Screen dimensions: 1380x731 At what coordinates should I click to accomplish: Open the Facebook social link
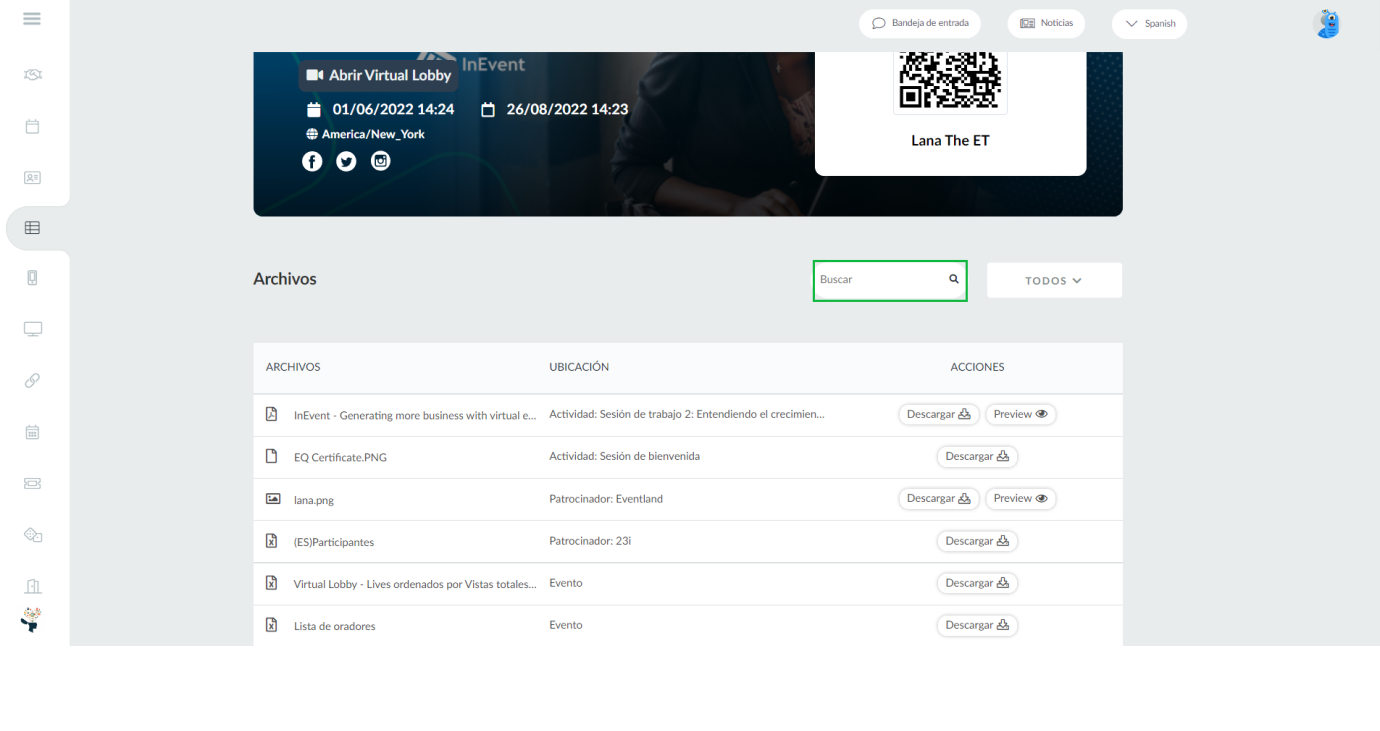[x=312, y=161]
